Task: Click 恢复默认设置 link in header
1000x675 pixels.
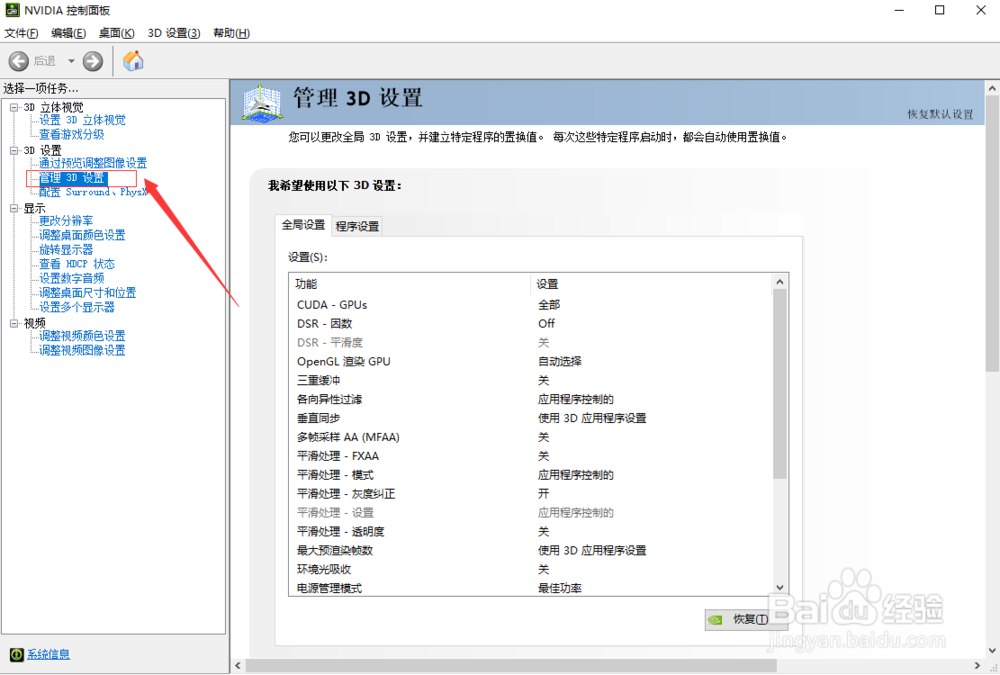Action: point(941,114)
